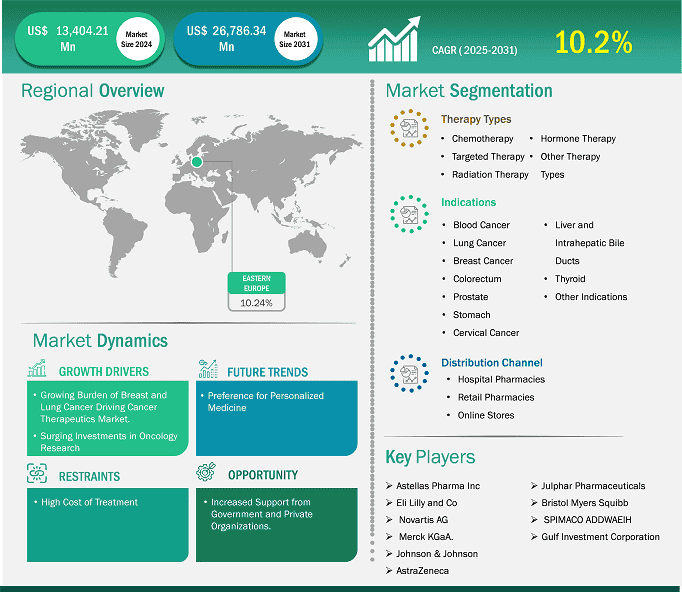Click the FUTURE TRENDS title
Screen dimensions: 682x592
267,372
